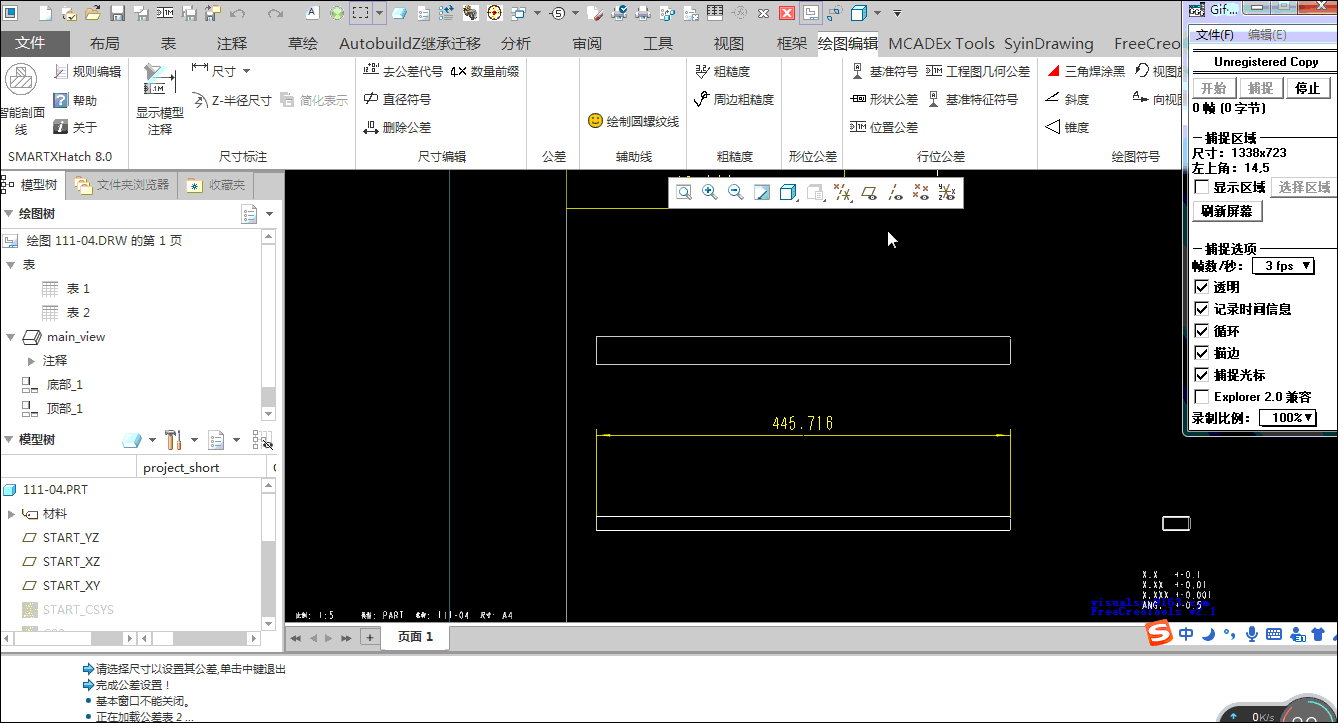Screen dimensions: 1338x723
Task: Click the Open folder icon in quick access toolbar
Action: [x=93, y=13]
